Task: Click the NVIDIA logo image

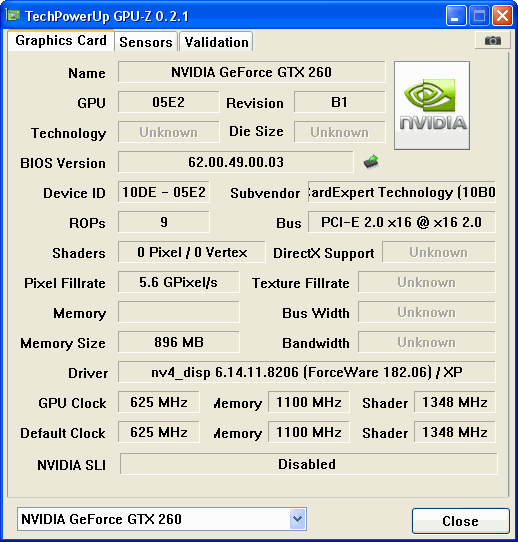Action: point(432,105)
